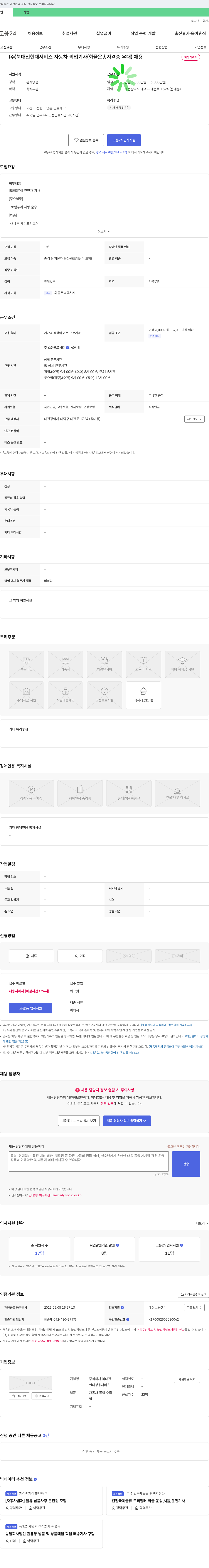This screenshot has height=1568, width=209.
Task: Switch to 전형방법 tab
Action: tap(162, 47)
